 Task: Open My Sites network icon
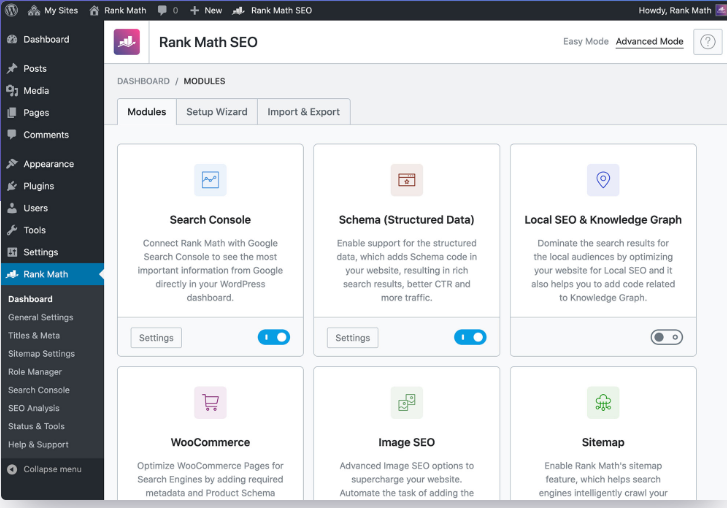pyautogui.click(x=34, y=10)
